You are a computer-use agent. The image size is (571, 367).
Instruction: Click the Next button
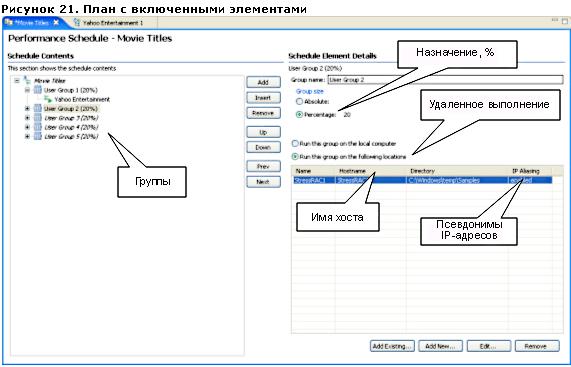tap(263, 182)
